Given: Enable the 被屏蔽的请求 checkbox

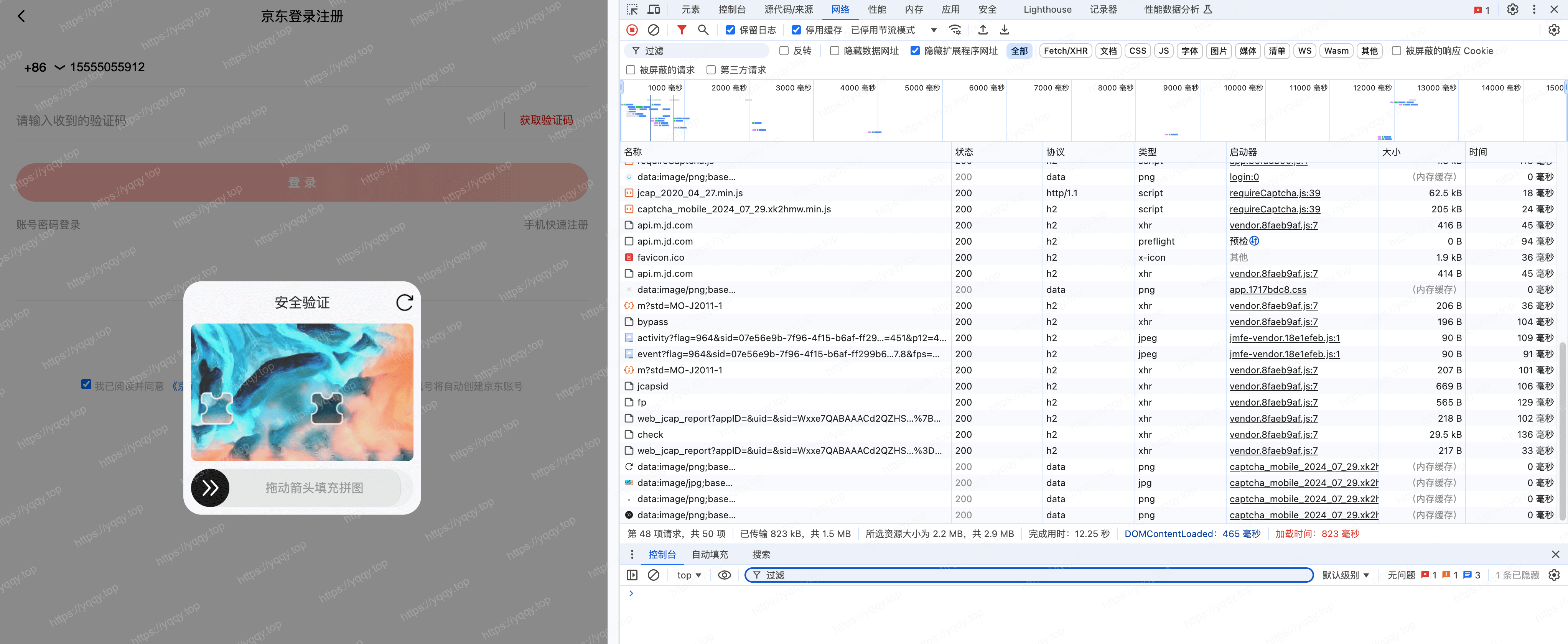Looking at the screenshot, I should click(x=631, y=70).
